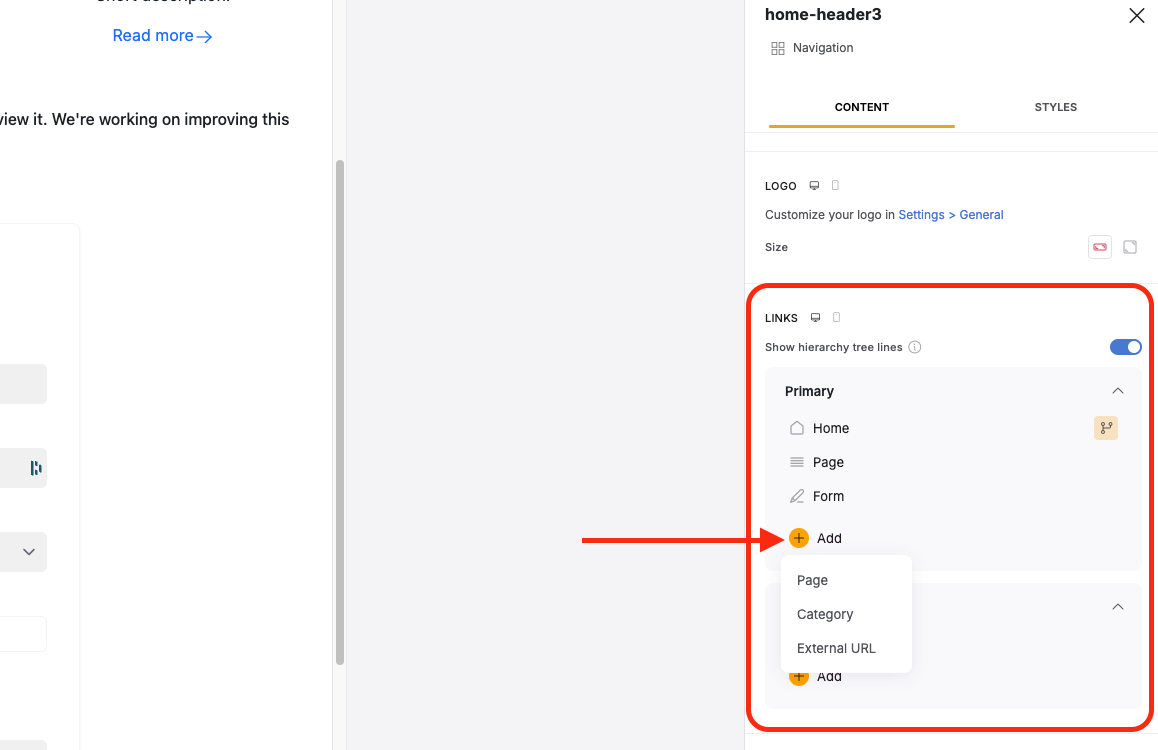This screenshot has width=1158, height=750.
Task: Close the home-header3 panel
Action: (1137, 16)
